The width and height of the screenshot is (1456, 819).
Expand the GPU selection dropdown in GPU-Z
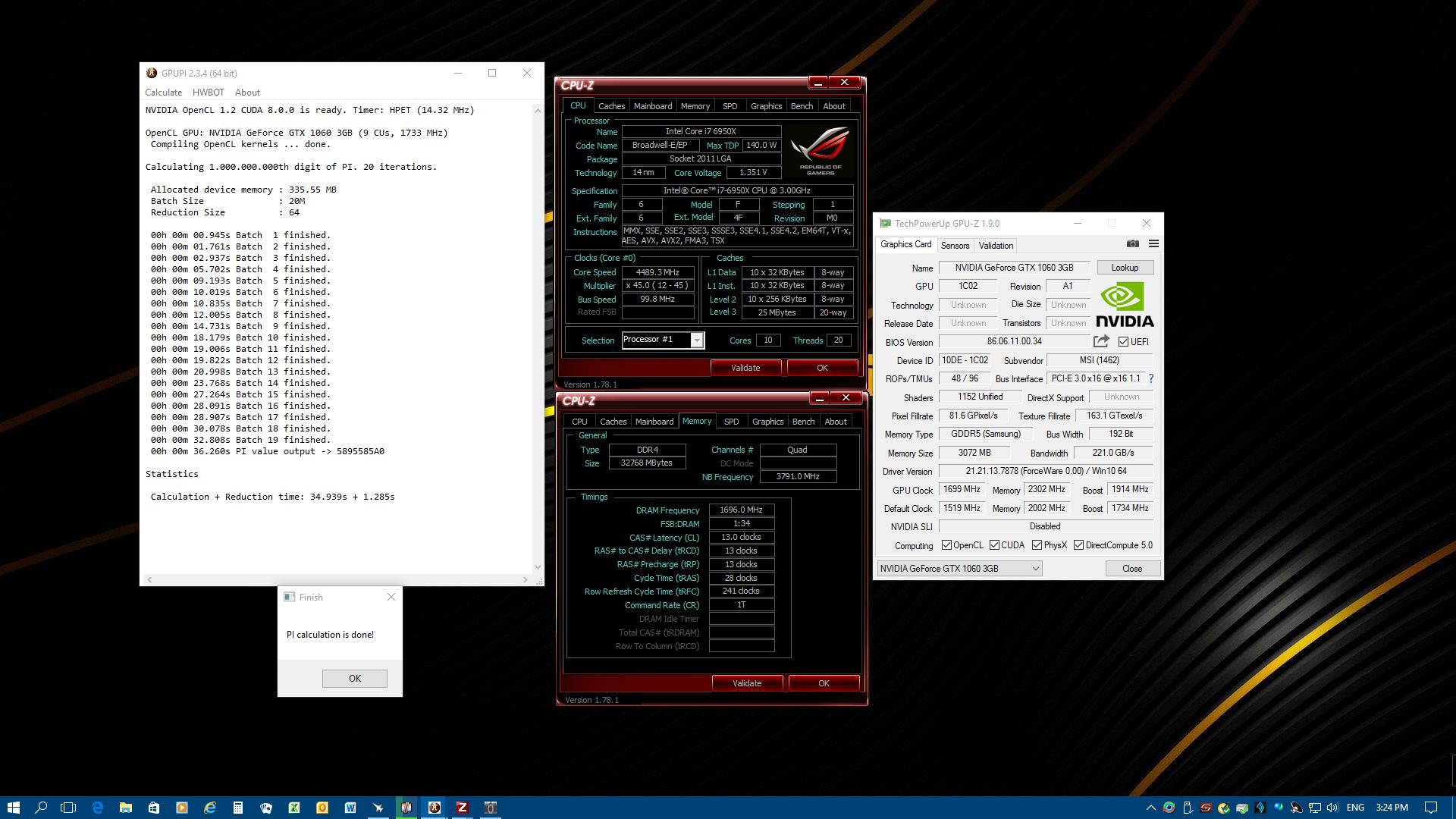(959, 569)
